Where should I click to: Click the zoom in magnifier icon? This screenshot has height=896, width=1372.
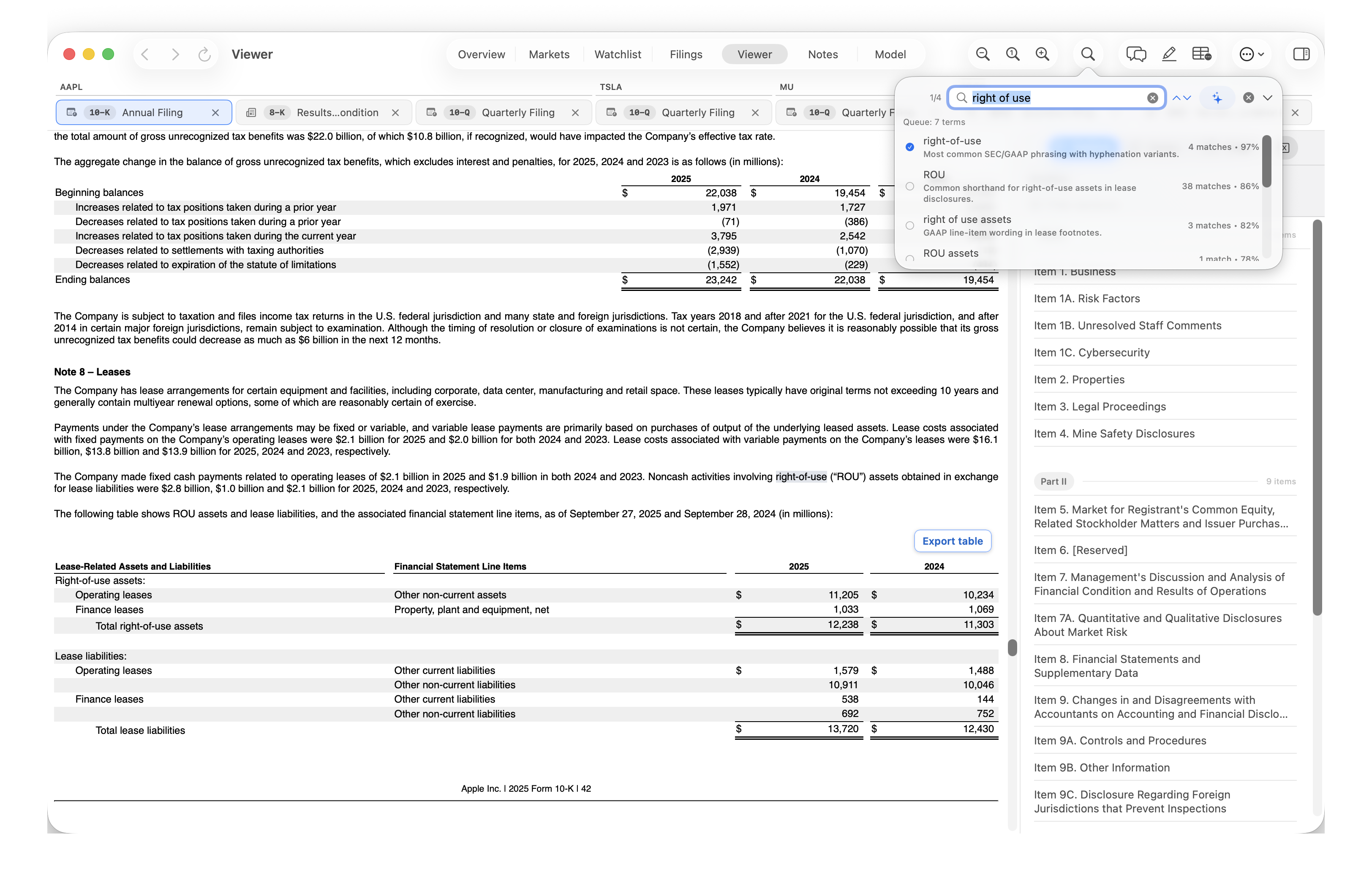coord(1042,54)
